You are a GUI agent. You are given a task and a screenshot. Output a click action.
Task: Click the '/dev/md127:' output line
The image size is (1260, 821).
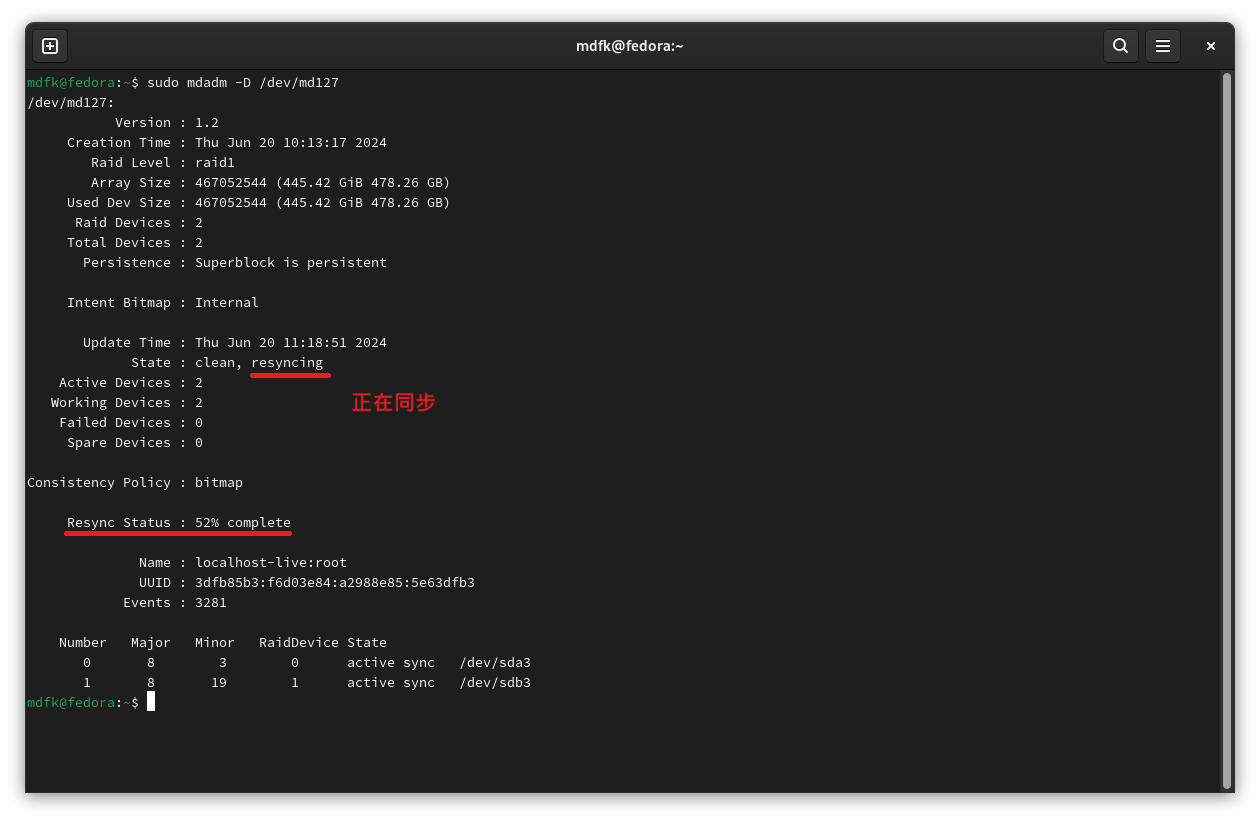pyautogui.click(x=71, y=102)
